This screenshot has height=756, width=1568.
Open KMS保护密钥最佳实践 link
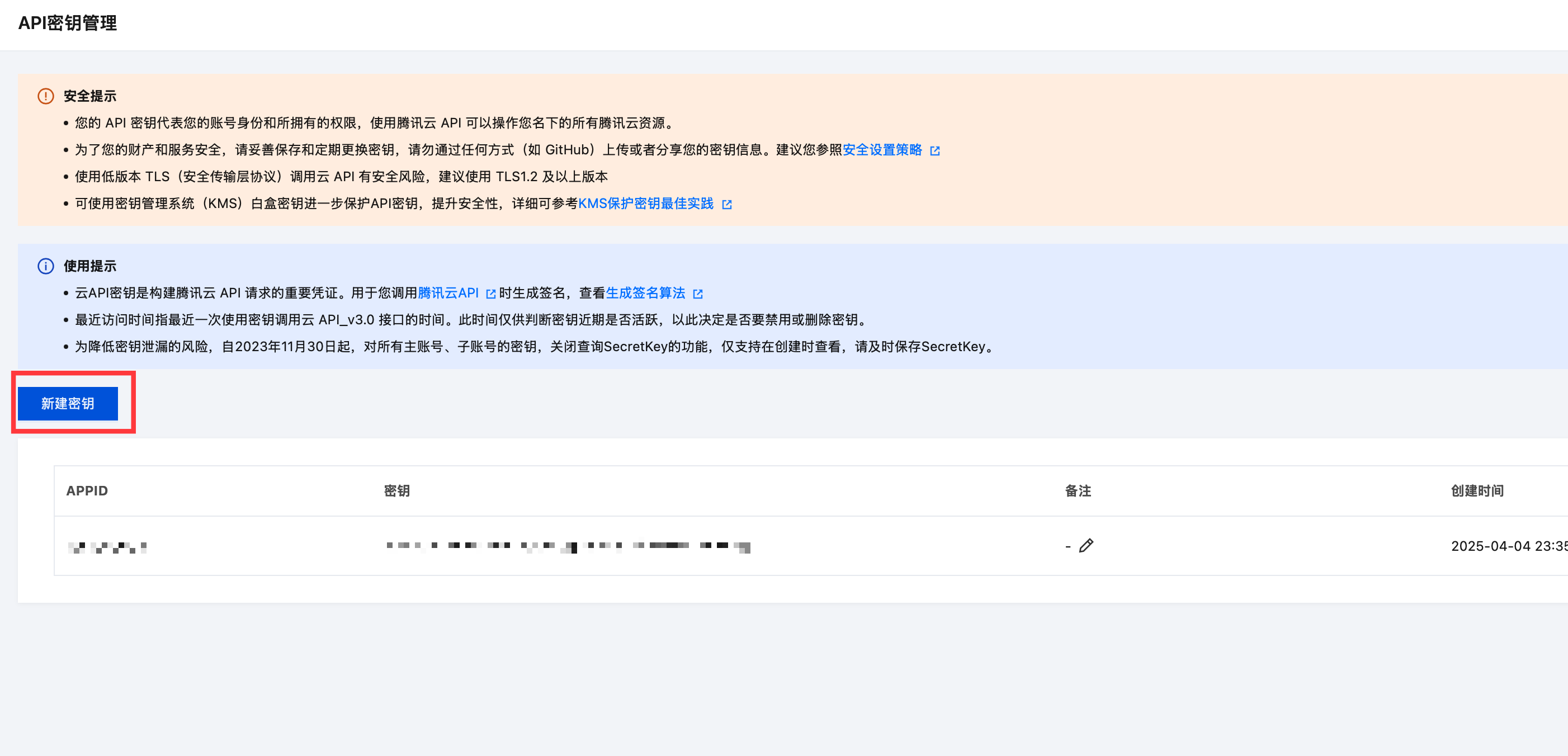tap(645, 204)
